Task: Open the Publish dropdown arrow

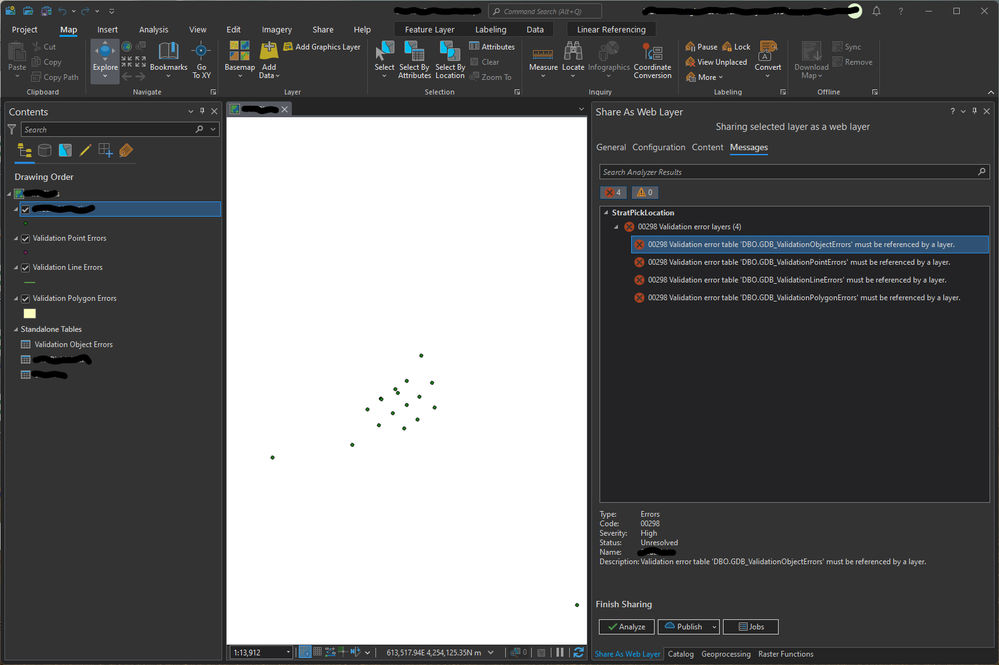Action: [x=714, y=627]
